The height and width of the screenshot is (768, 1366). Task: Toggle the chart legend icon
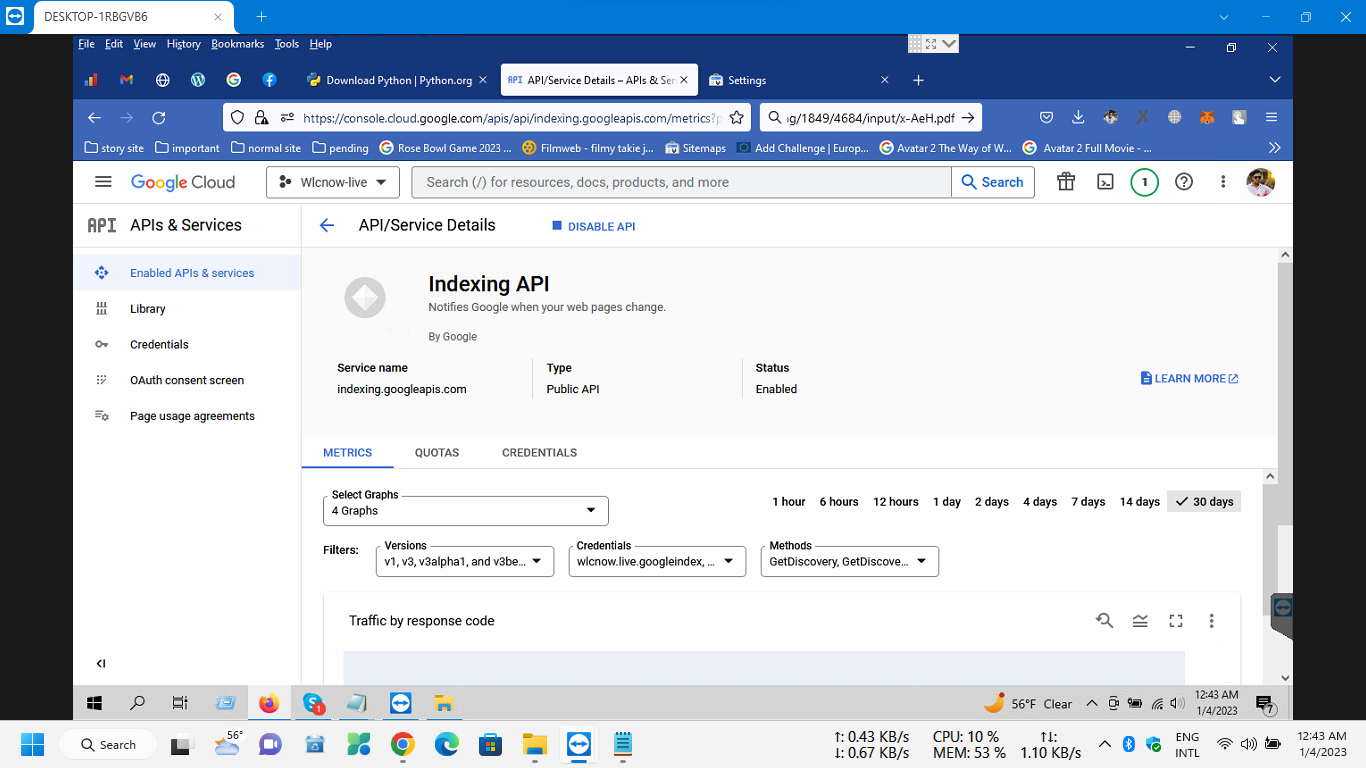point(1140,621)
